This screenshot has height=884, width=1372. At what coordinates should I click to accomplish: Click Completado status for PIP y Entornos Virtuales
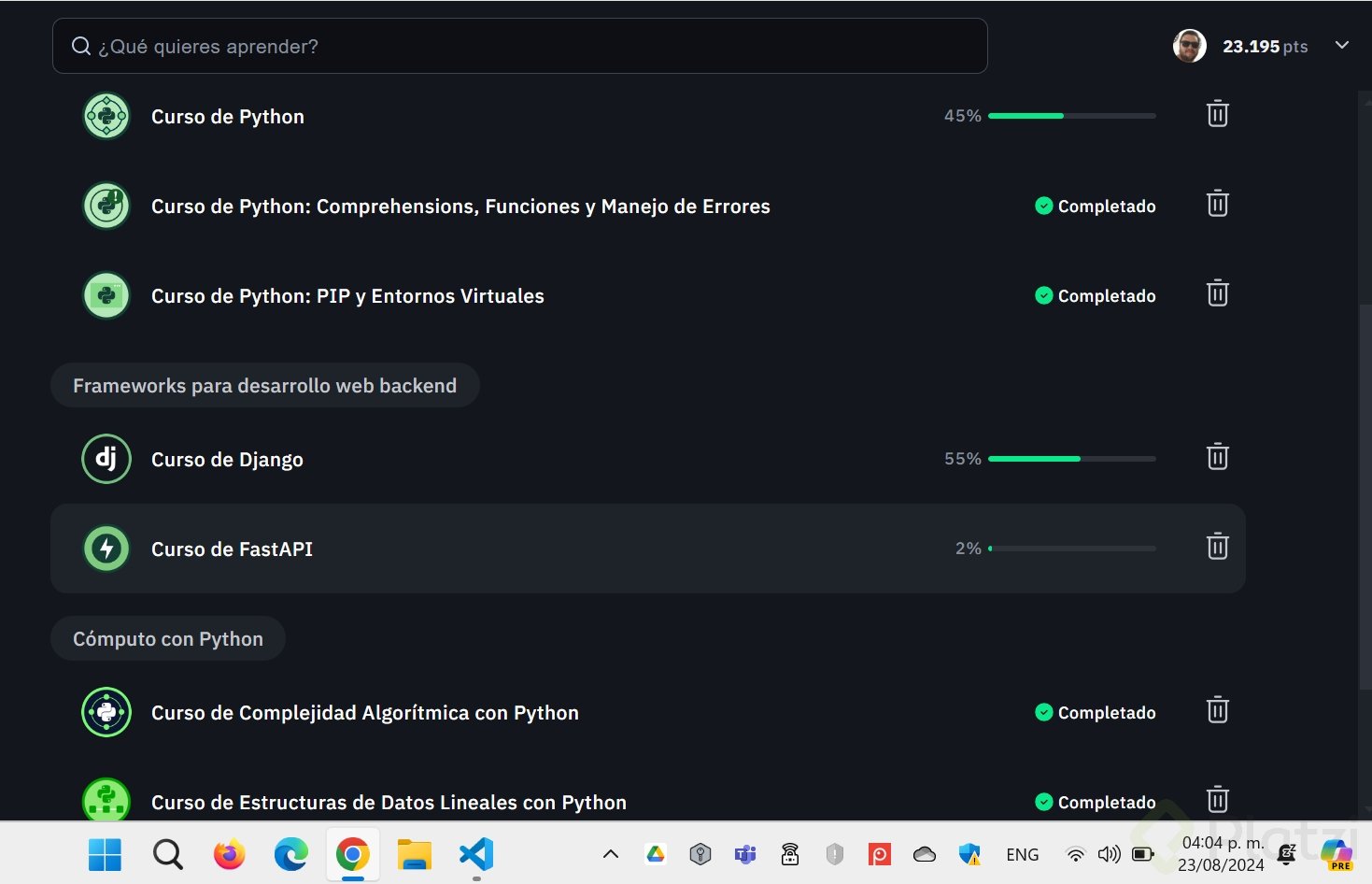point(1096,296)
